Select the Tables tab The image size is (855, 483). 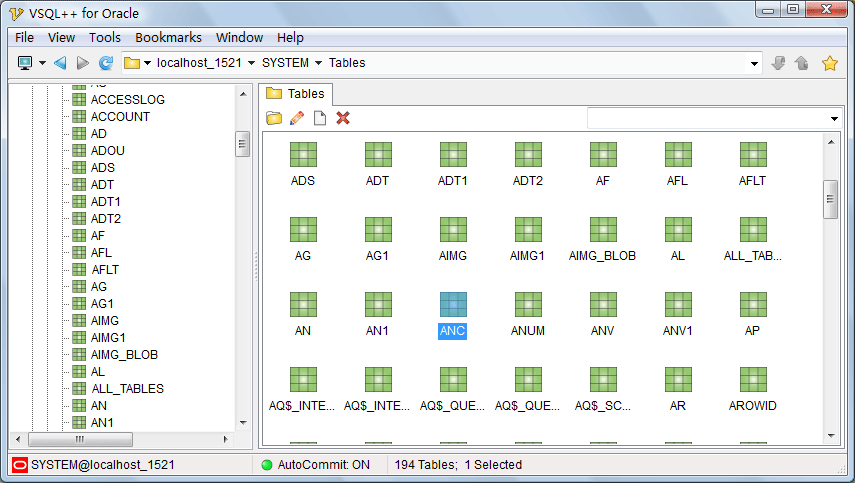click(296, 94)
